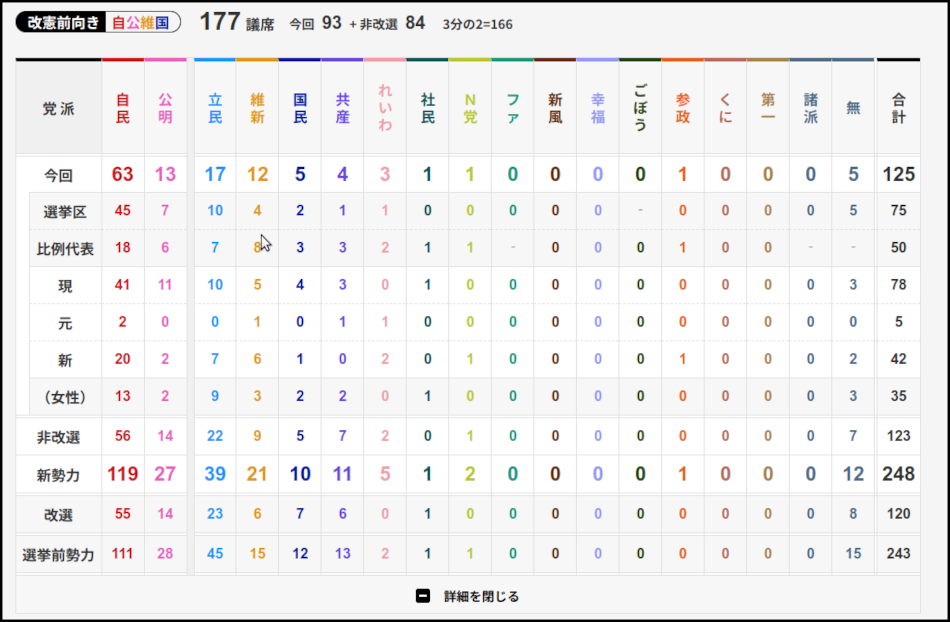950x622 pixels.
Task: Click the 今回 row label
Action: 59,176
